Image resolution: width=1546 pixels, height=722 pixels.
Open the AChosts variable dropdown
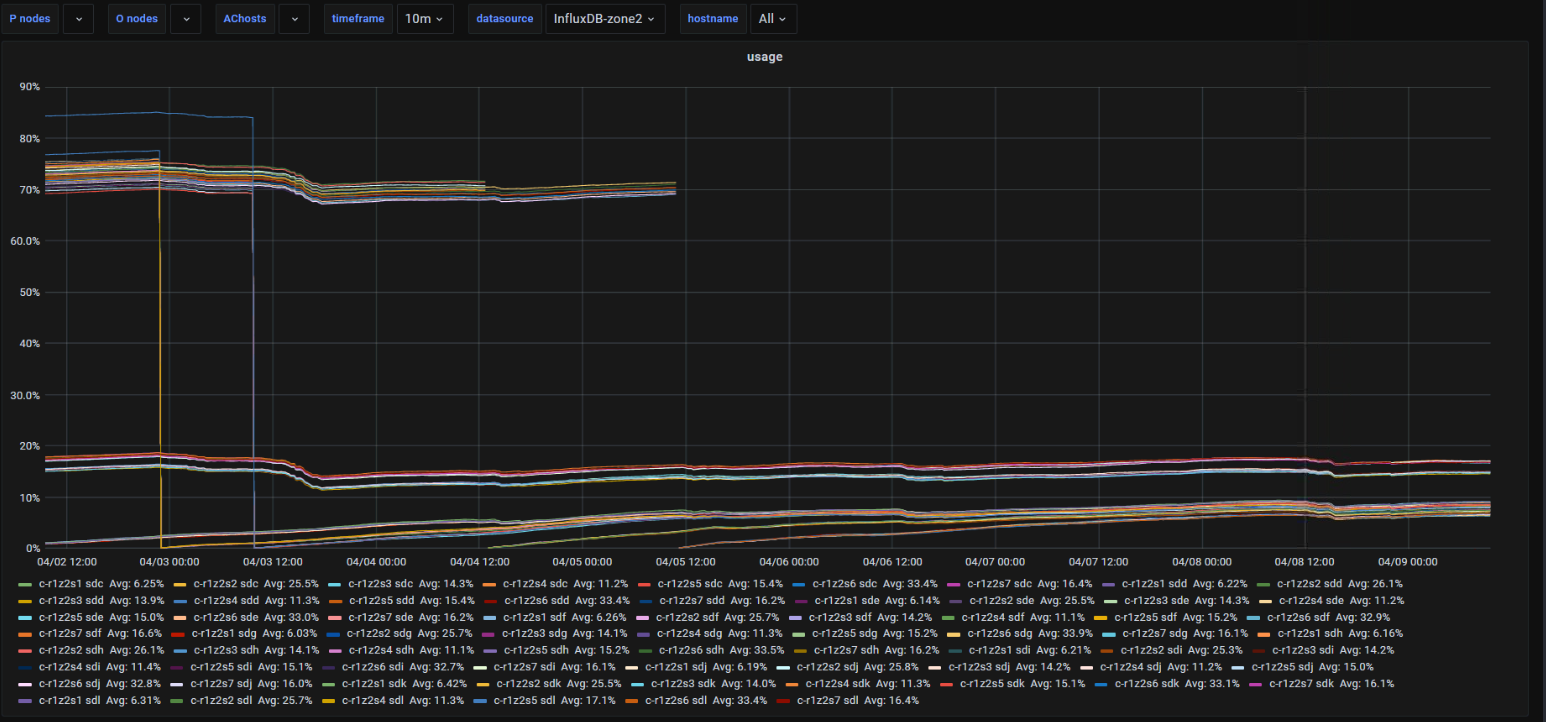pyautogui.click(x=293, y=19)
